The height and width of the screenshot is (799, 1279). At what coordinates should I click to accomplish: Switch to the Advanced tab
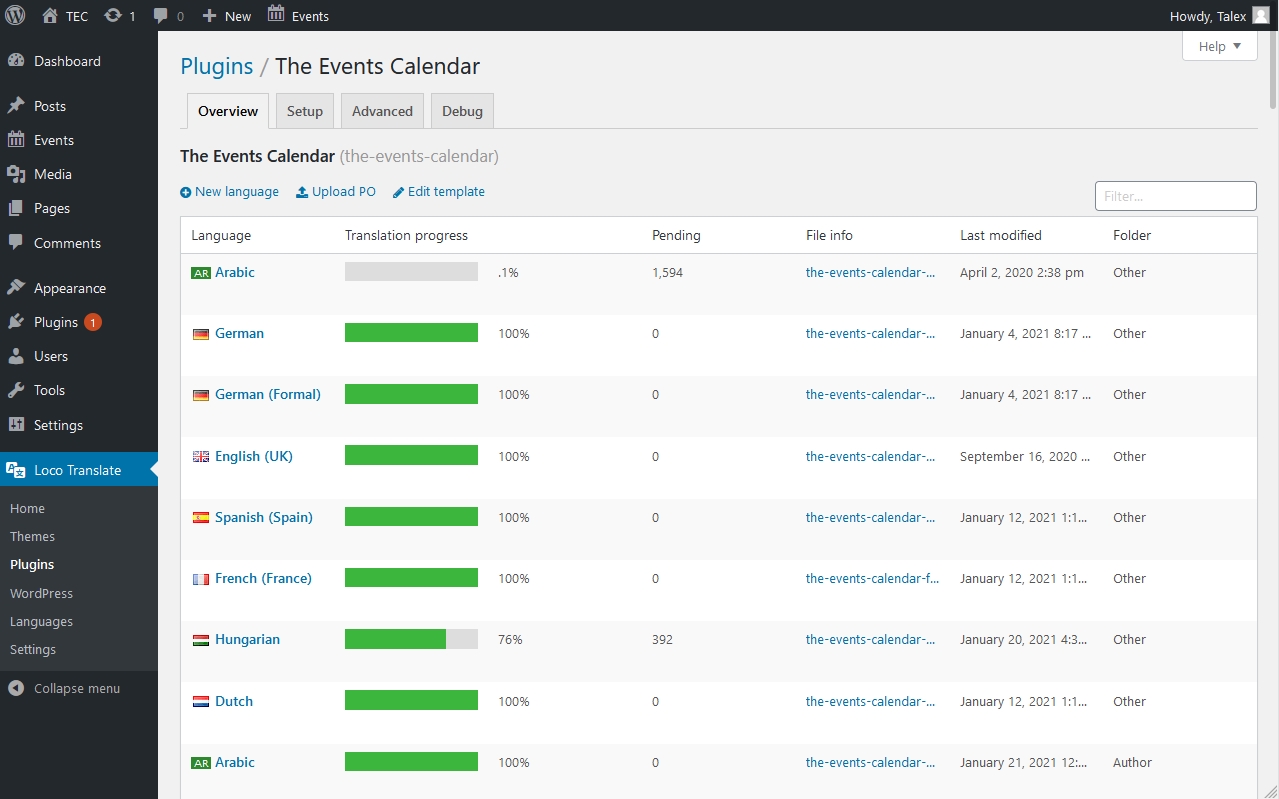point(382,111)
